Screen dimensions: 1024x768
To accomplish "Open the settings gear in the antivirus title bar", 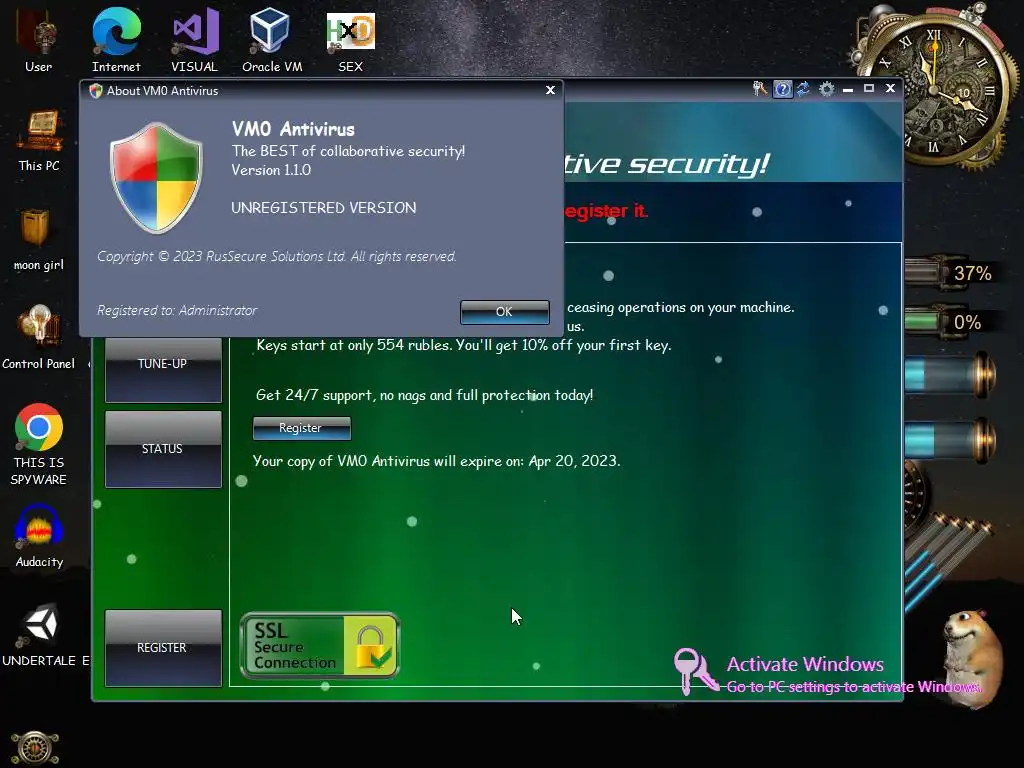I will 826,89.
